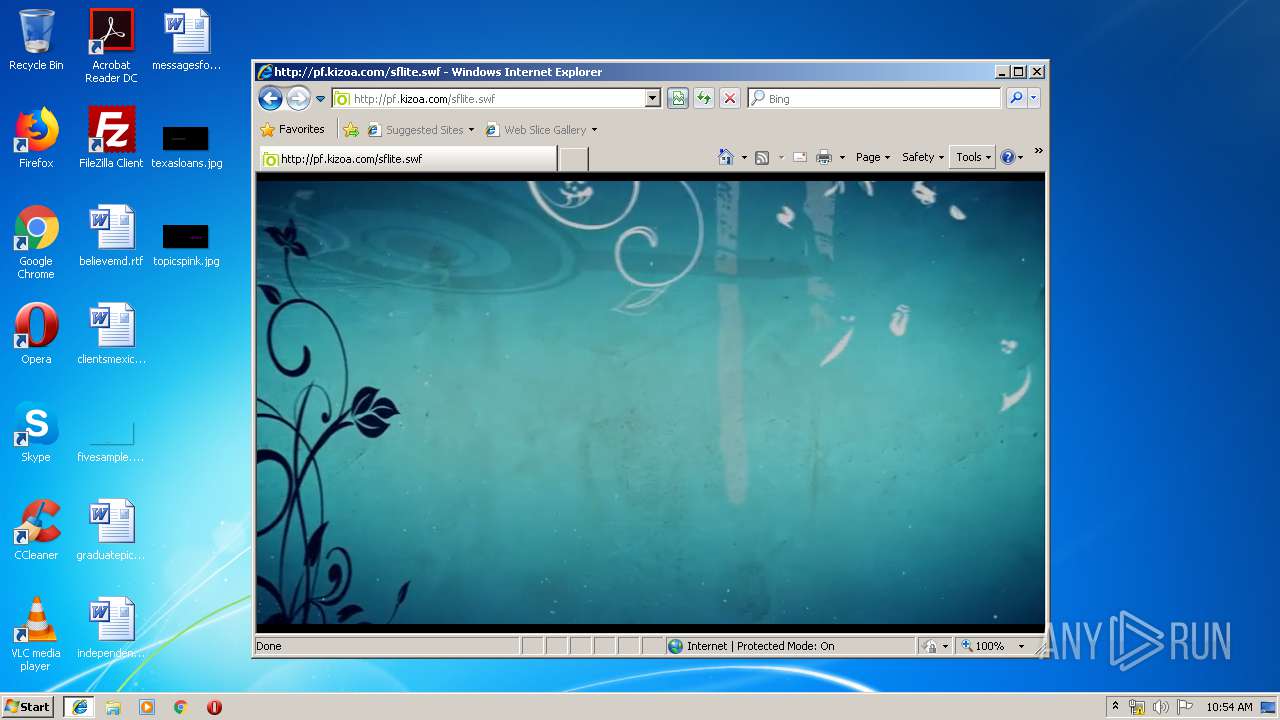Expand the Print options dropdown arrow
Image resolution: width=1280 pixels, height=720 pixels.
click(842, 157)
